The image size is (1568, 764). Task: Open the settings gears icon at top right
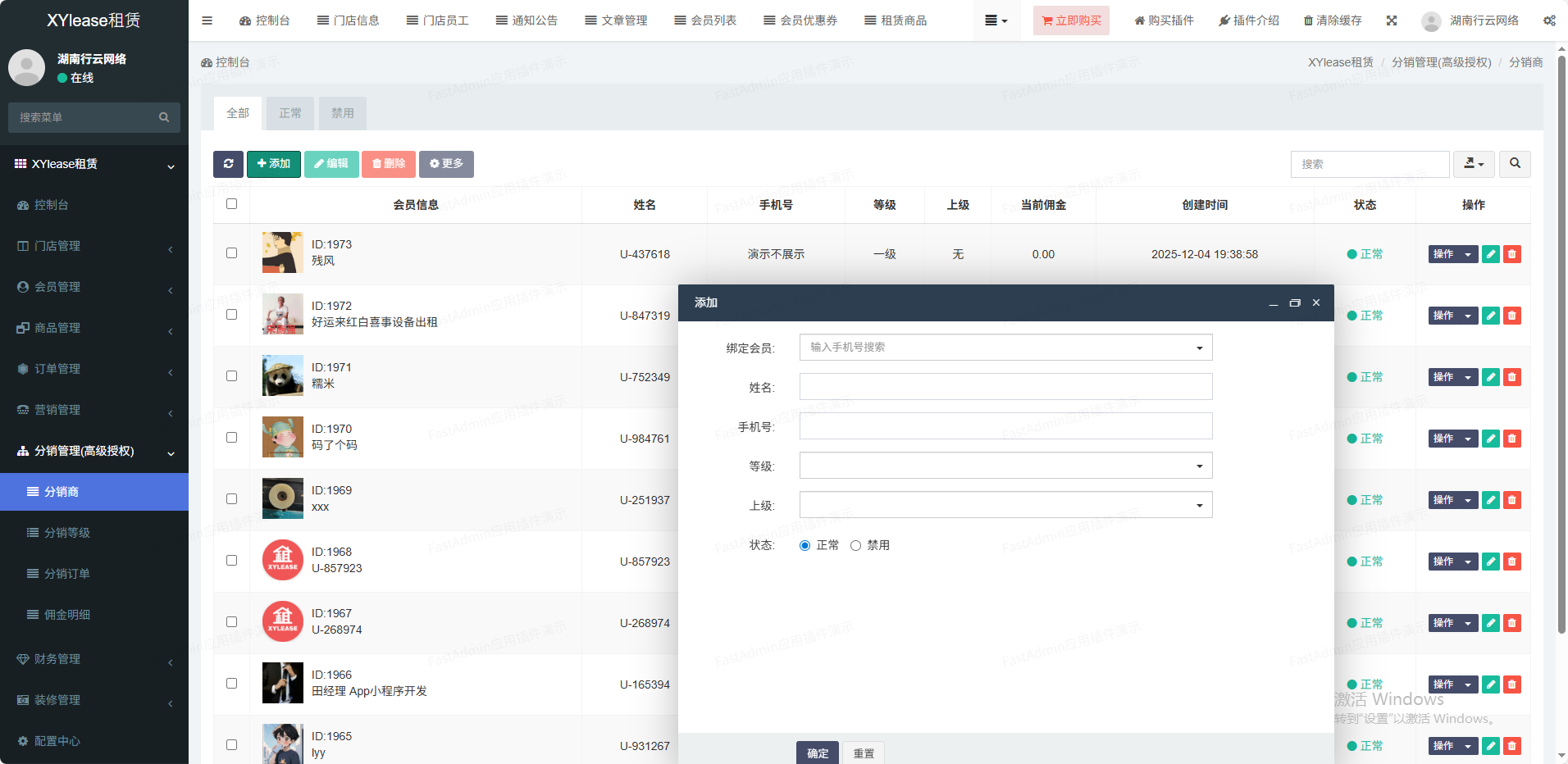coord(1548,20)
